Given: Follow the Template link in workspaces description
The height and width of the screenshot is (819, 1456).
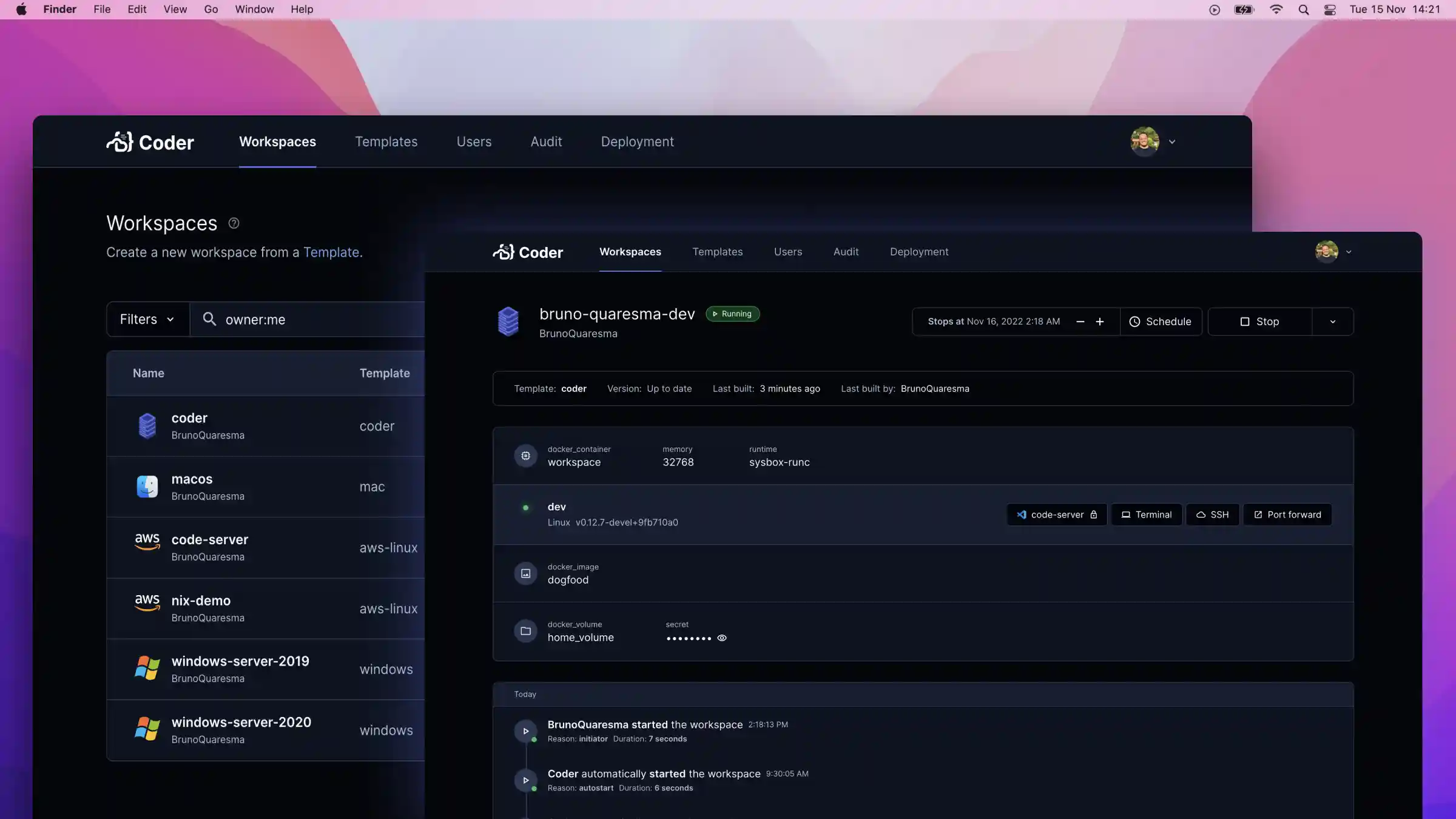Looking at the screenshot, I should tap(331, 252).
